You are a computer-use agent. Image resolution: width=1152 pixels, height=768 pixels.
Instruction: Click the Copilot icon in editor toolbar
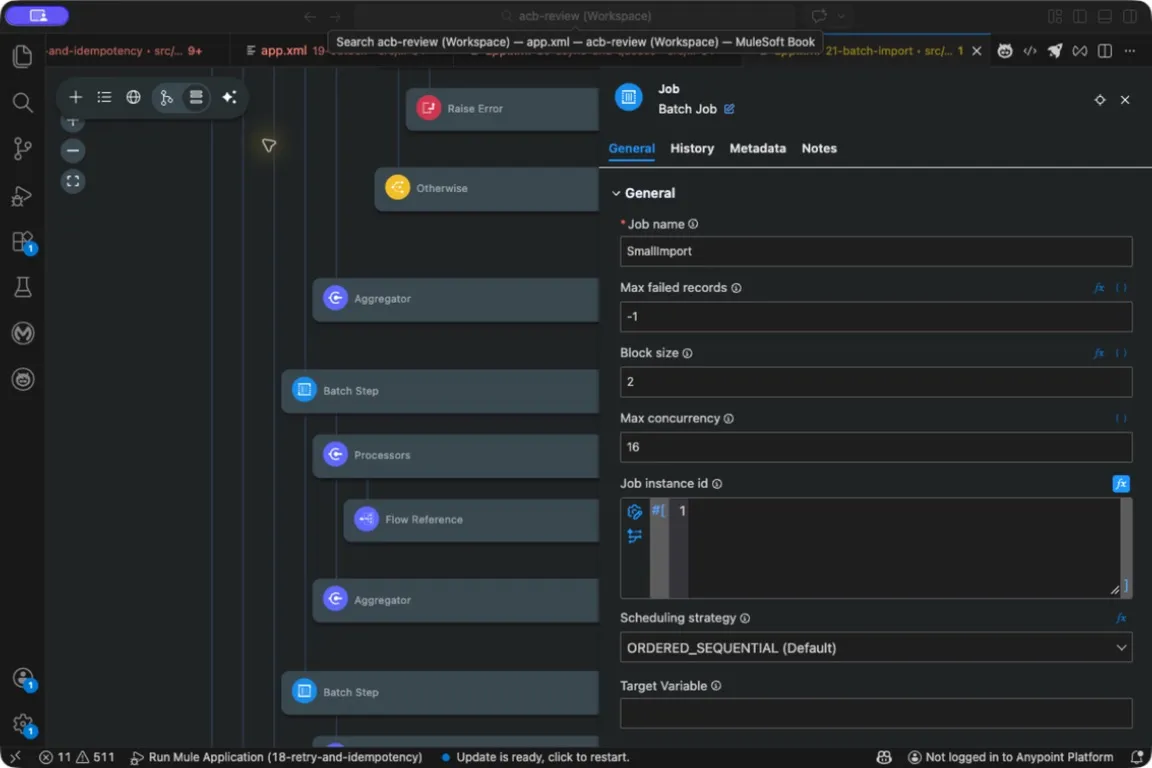pos(1005,51)
